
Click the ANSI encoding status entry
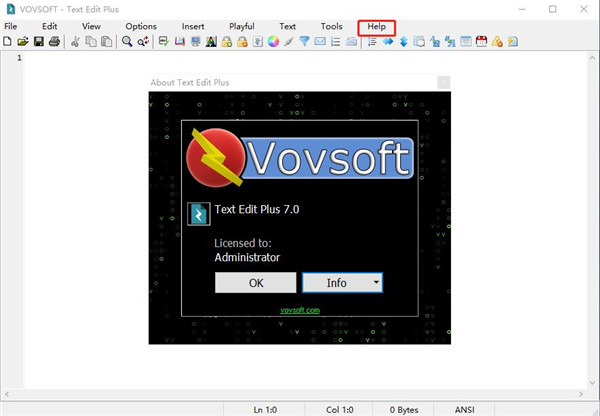[x=465, y=409]
